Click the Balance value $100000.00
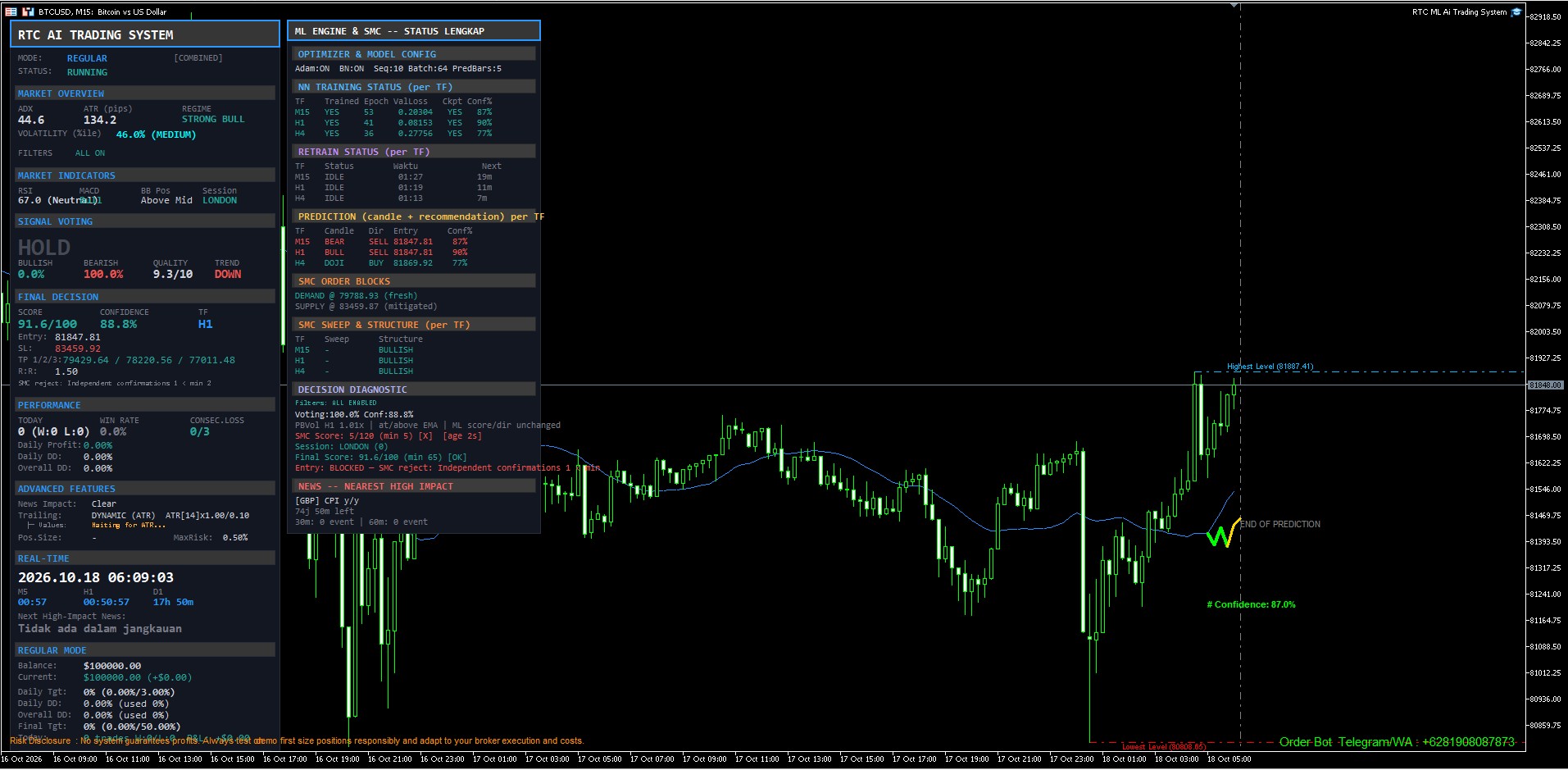 coord(112,666)
